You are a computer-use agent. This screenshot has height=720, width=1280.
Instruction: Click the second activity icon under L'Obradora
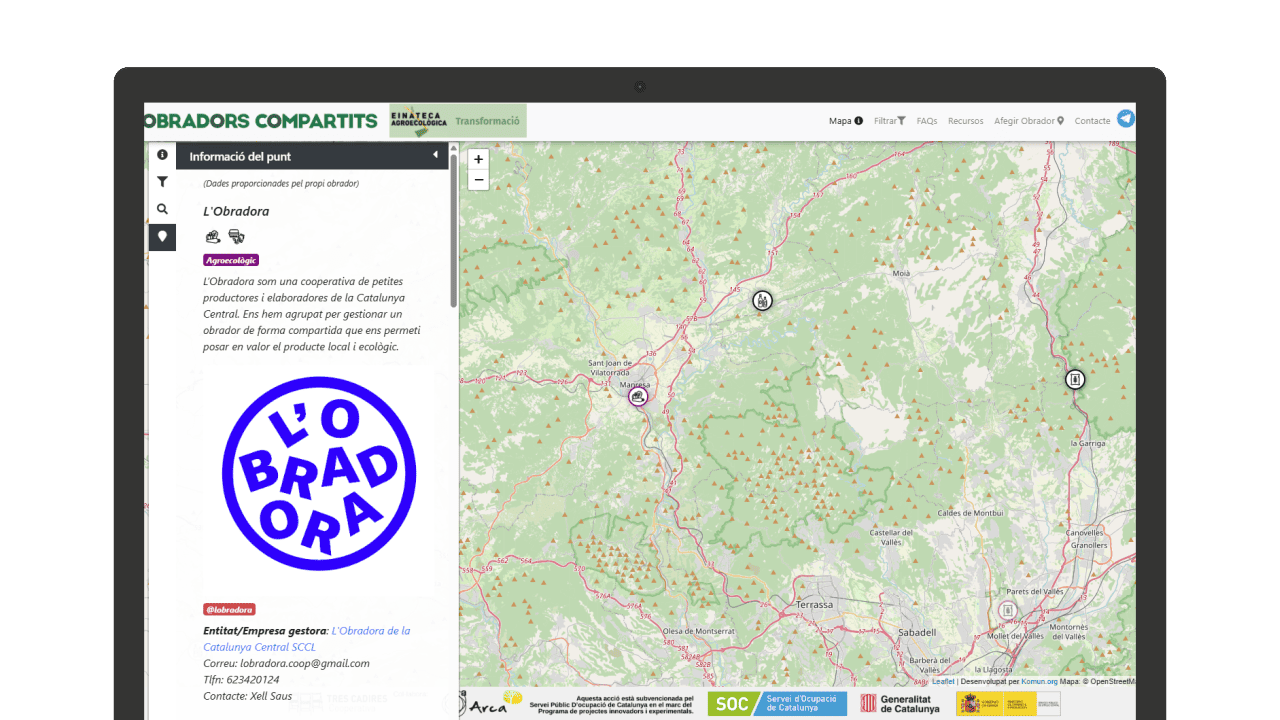[x=237, y=236]
